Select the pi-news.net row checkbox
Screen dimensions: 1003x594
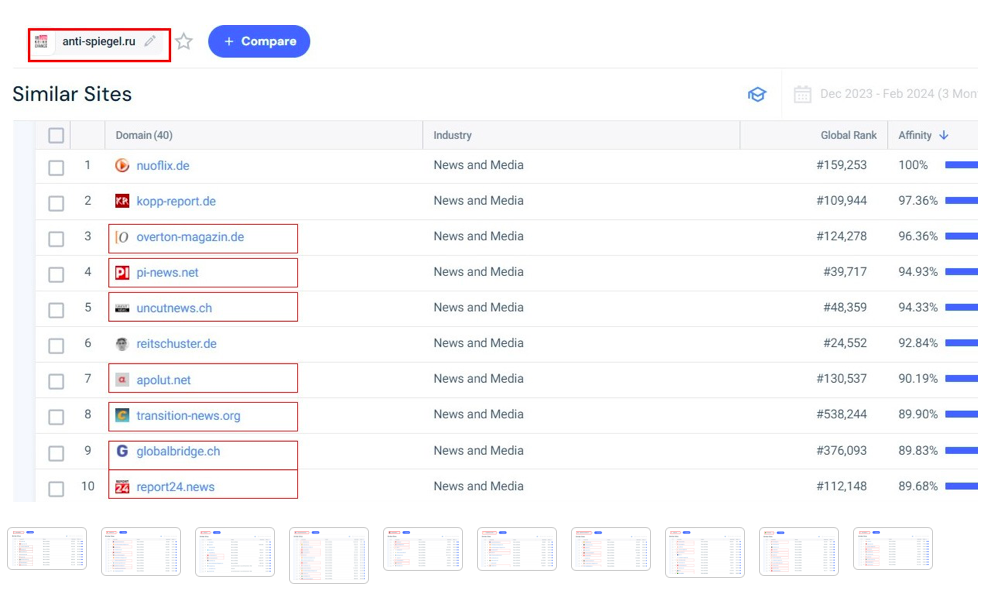(x=56, y=274)
